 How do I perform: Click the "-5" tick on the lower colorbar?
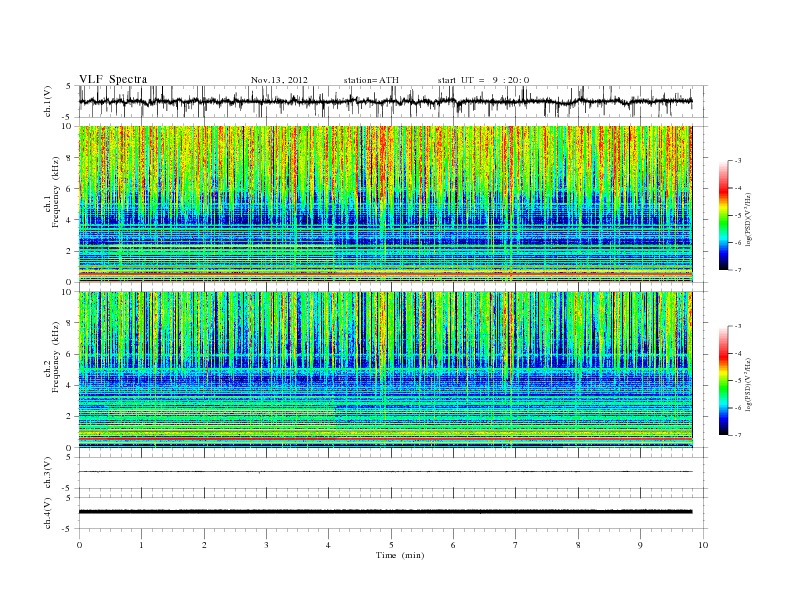pos(737,381)
